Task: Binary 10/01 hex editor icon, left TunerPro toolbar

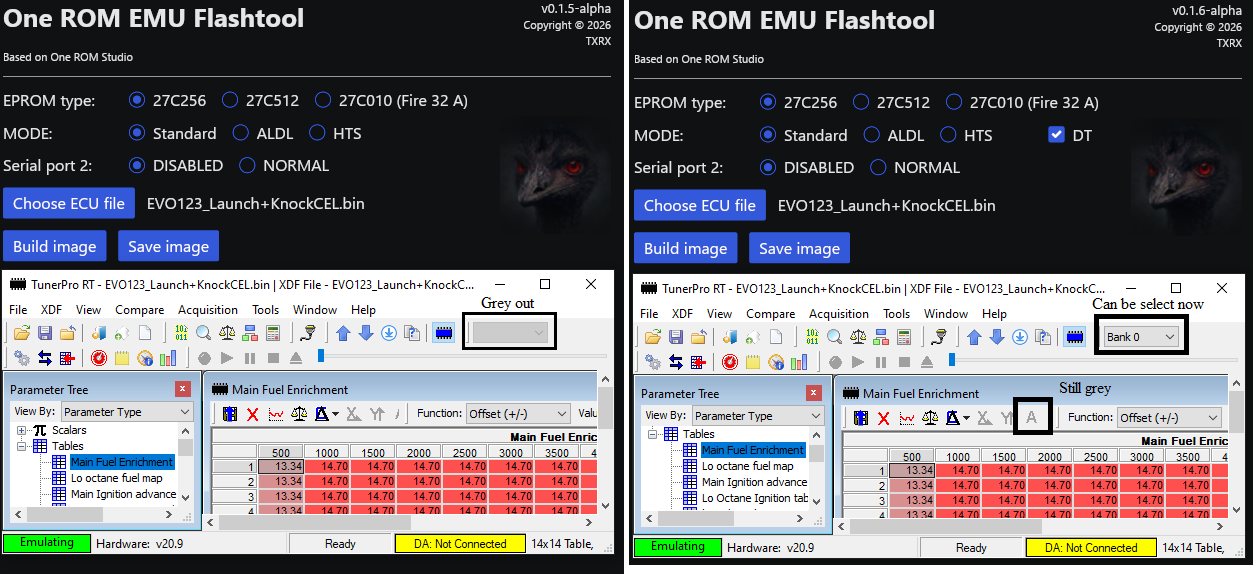Action: pos(181,333)
